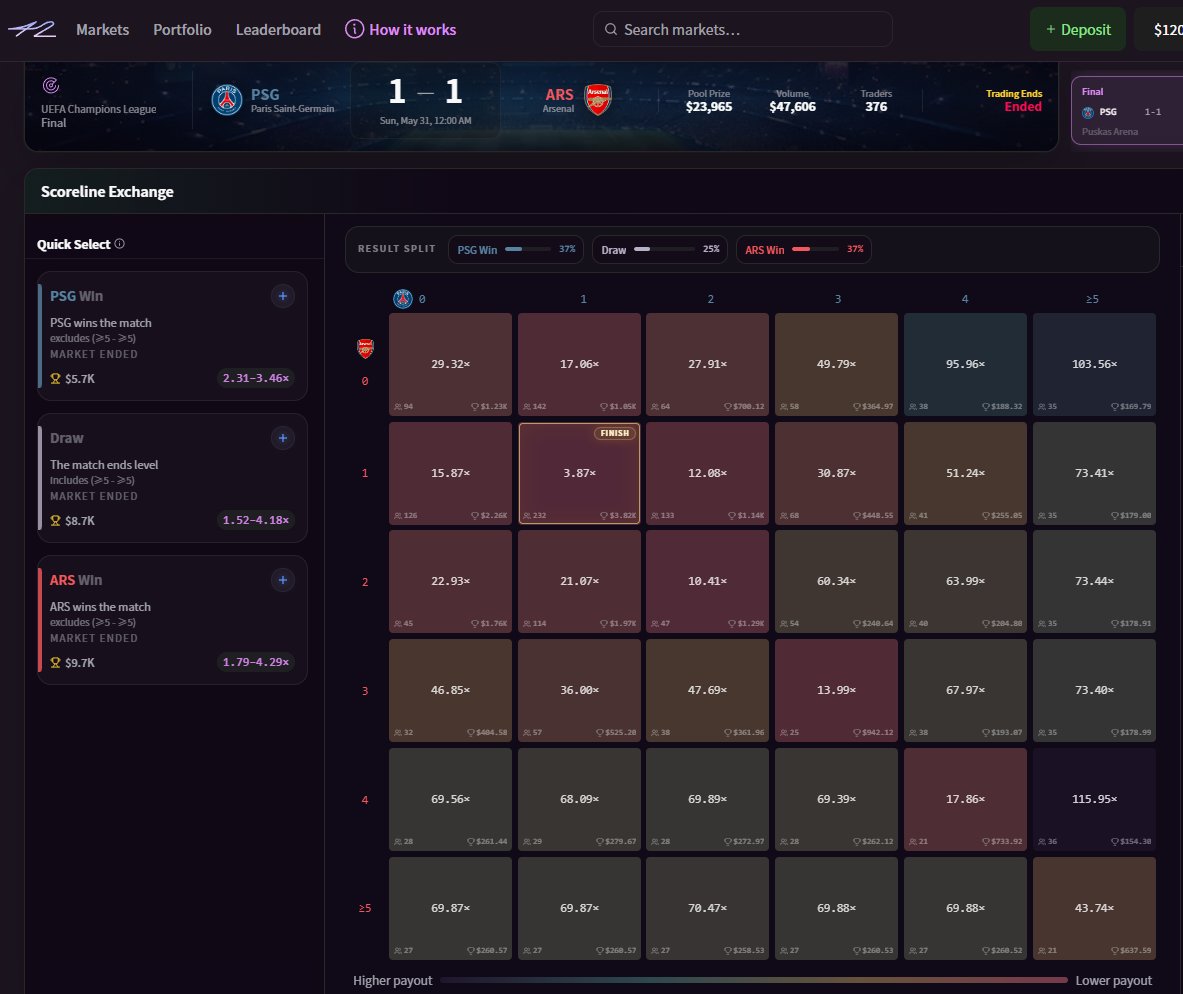Select the 21.07× scoreline cell
This screenshot has height=994, width=1183.
pyautogui.click(x=579, y=581)
